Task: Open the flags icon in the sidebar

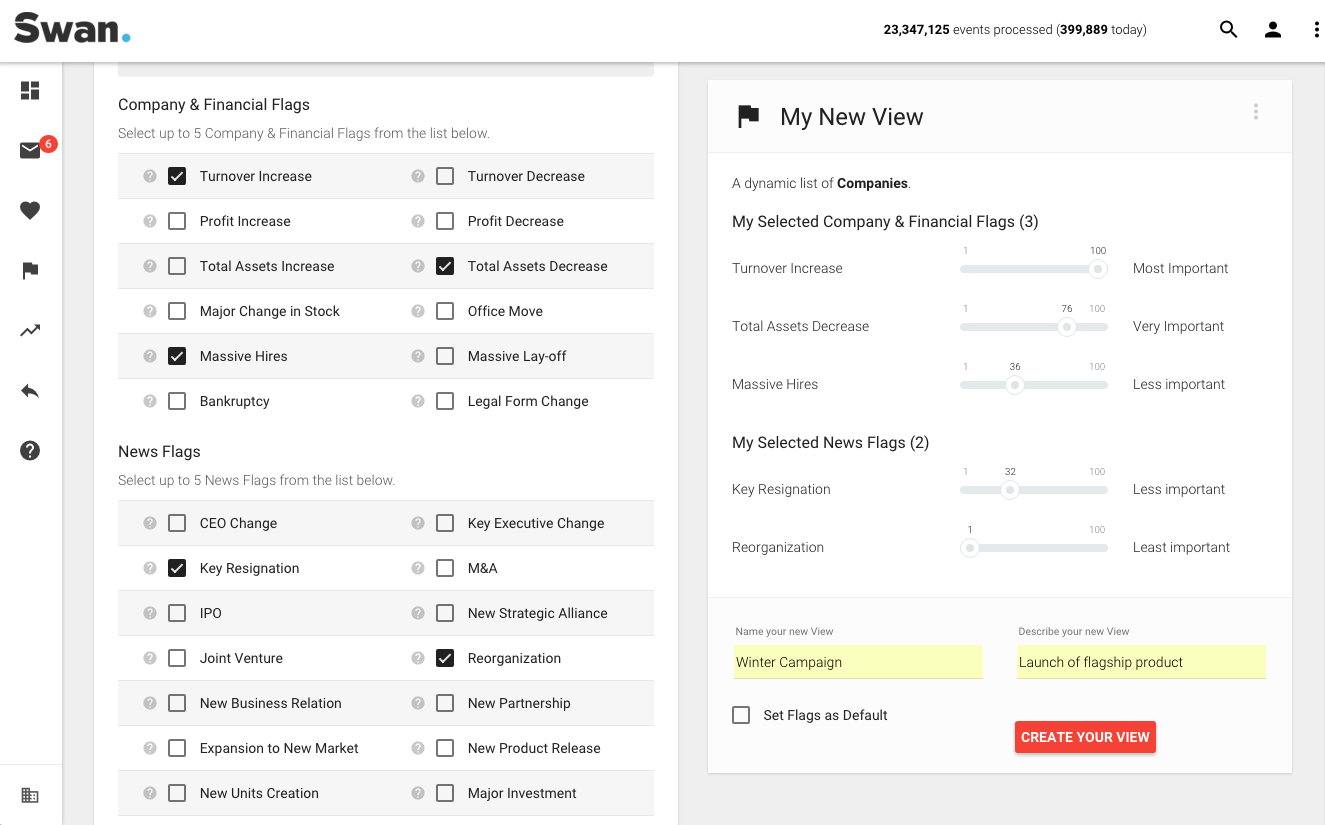Action: [30, 270]
